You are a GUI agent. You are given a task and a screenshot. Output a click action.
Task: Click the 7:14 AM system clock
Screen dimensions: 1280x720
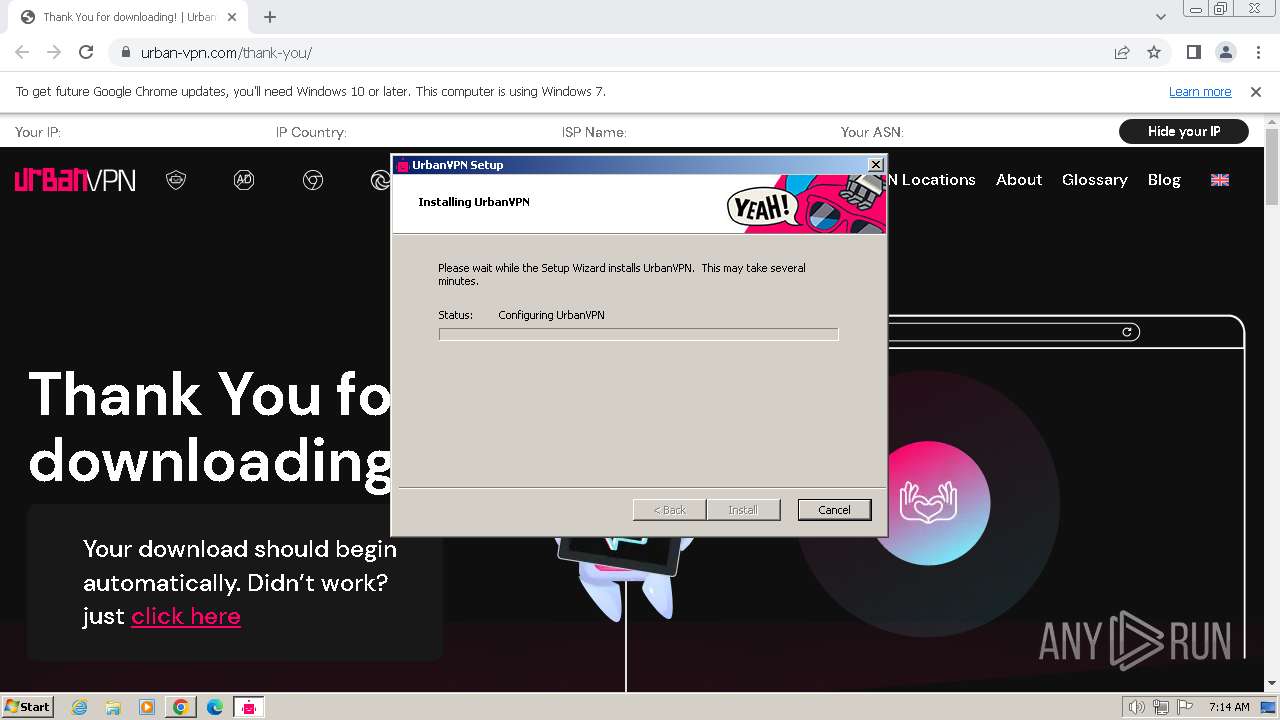(1229, 707)
